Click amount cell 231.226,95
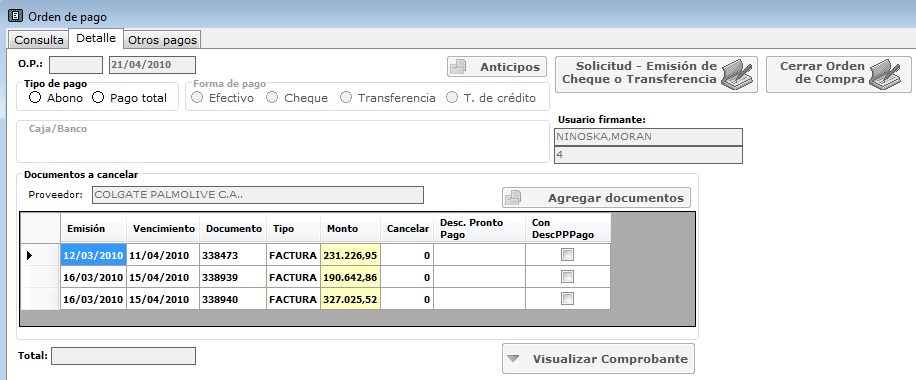Image resolution: width=916 pixels, height=380 pixels. pos(351,255)
